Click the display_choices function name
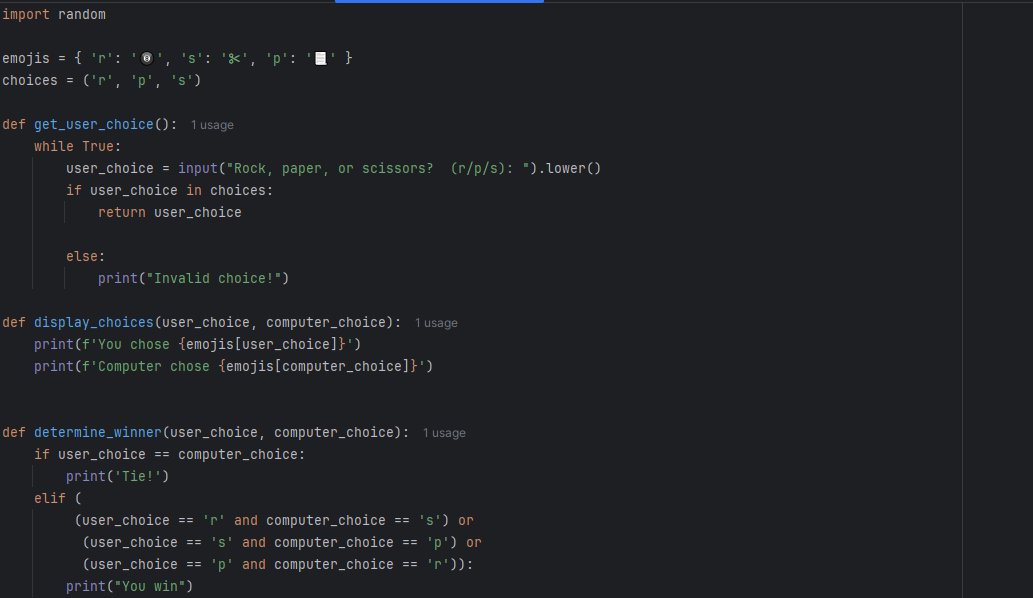The width and height of the screenshot is (1033, 598). [94, 323]
